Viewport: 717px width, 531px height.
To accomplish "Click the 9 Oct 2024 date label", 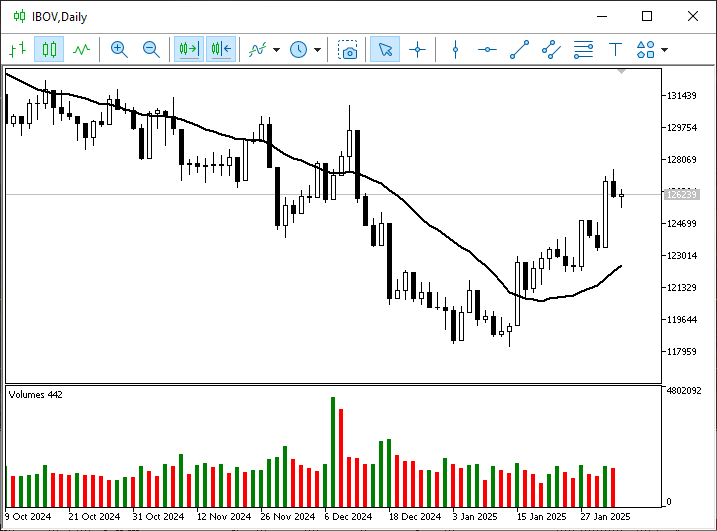I will 28,517.
